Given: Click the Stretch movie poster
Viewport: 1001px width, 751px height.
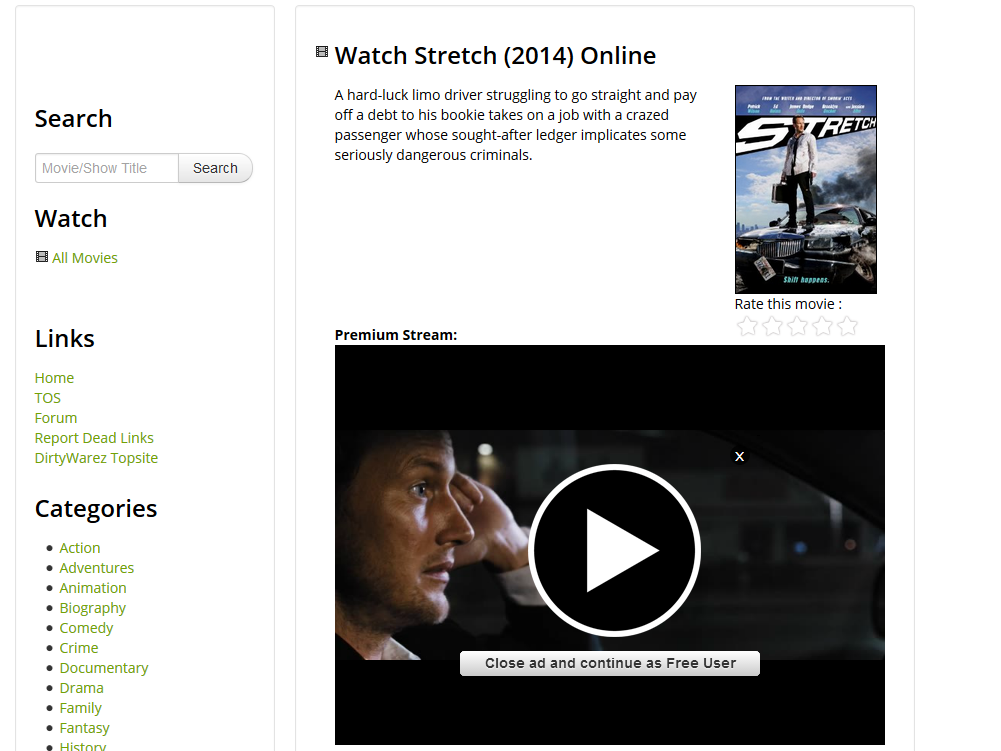Looking at the screenshot, I should 806,189.
